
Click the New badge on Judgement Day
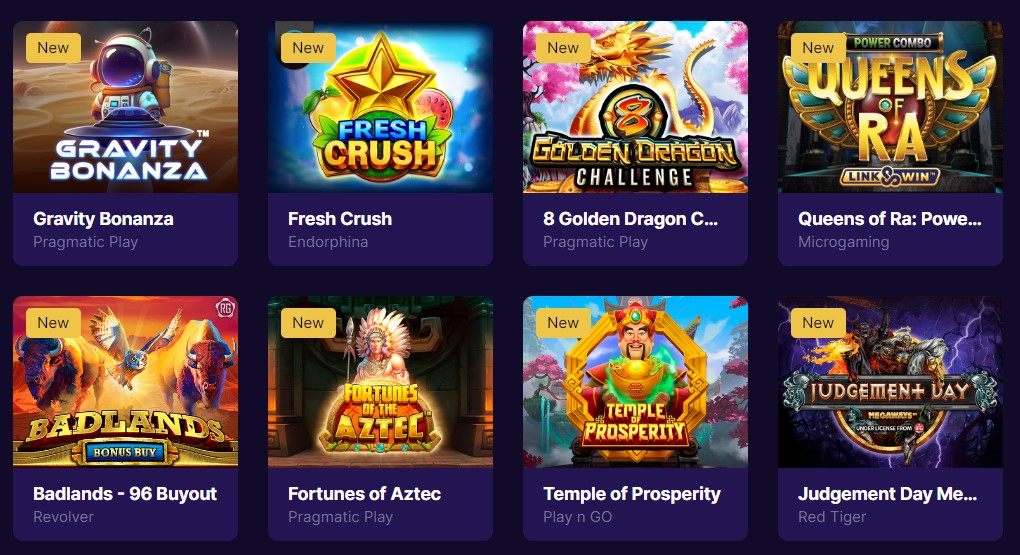[818, 323]
